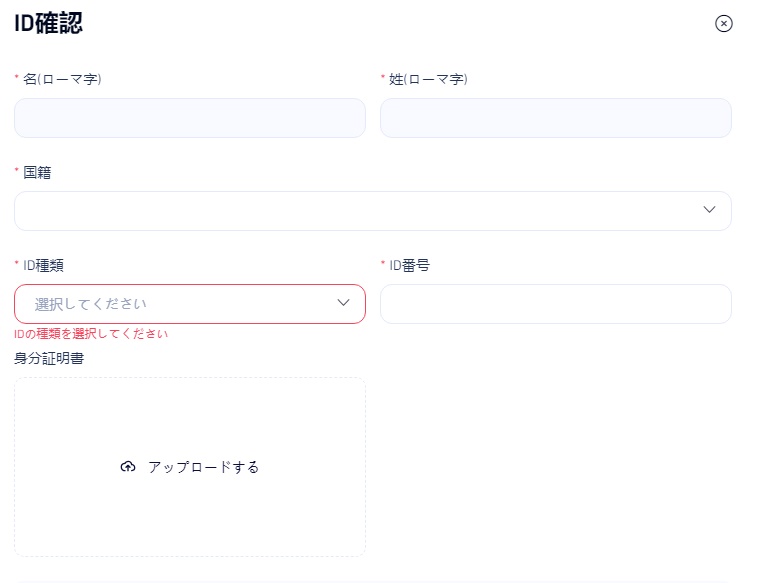Screen dimensions: 759x583
Task: Click the cloud upload icon
Action: 127,467
